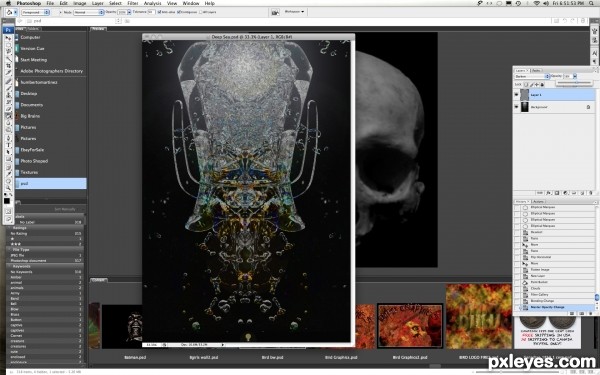Select the Path Selection tool

pos(8,152)
